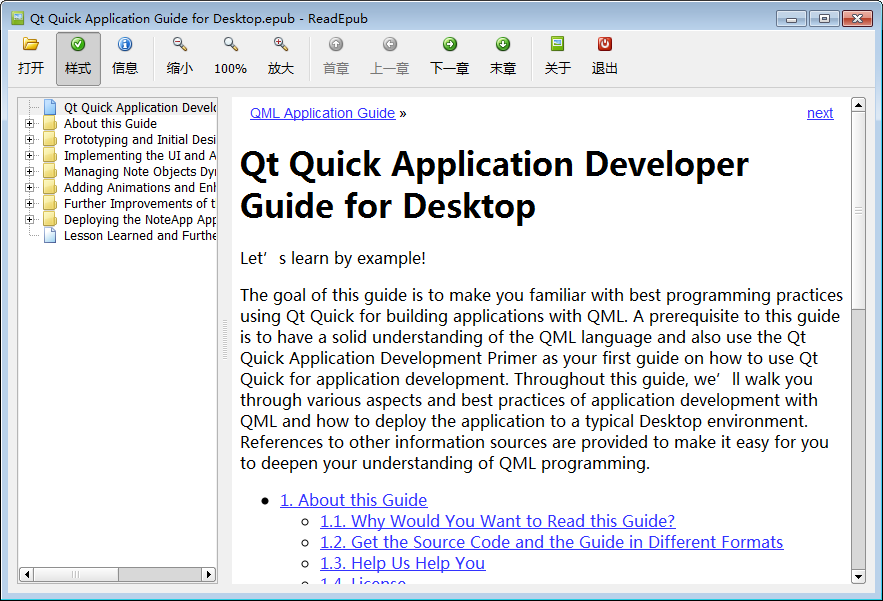
Task: Select Adding Animations tree item
Action: pos(140,188)
